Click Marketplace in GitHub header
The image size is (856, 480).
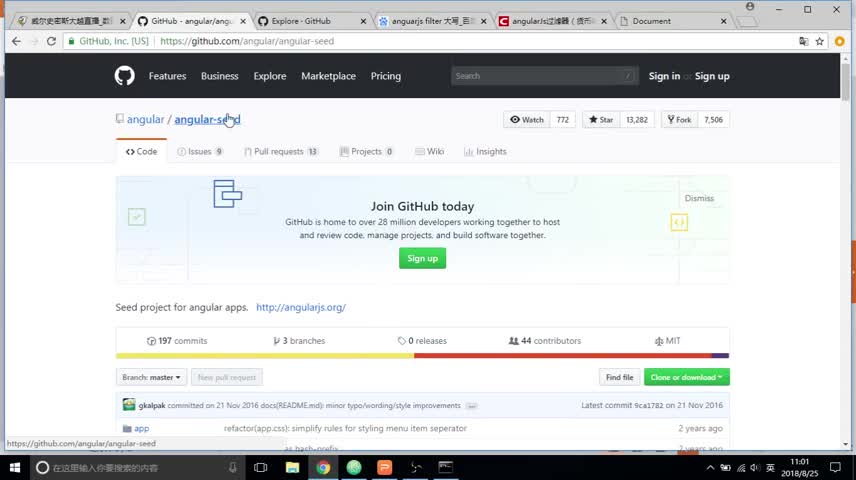(328, 76)
